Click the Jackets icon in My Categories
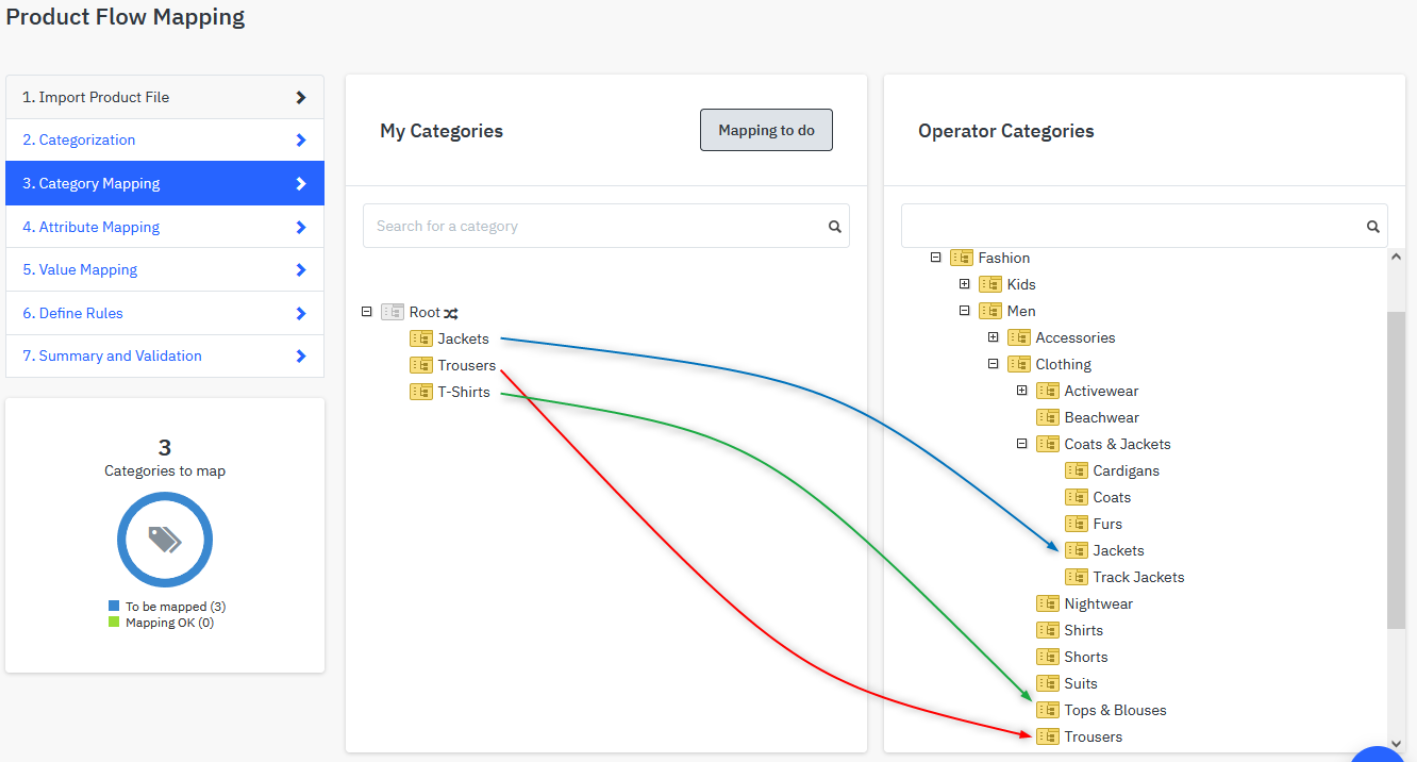 tap(421, 339)
